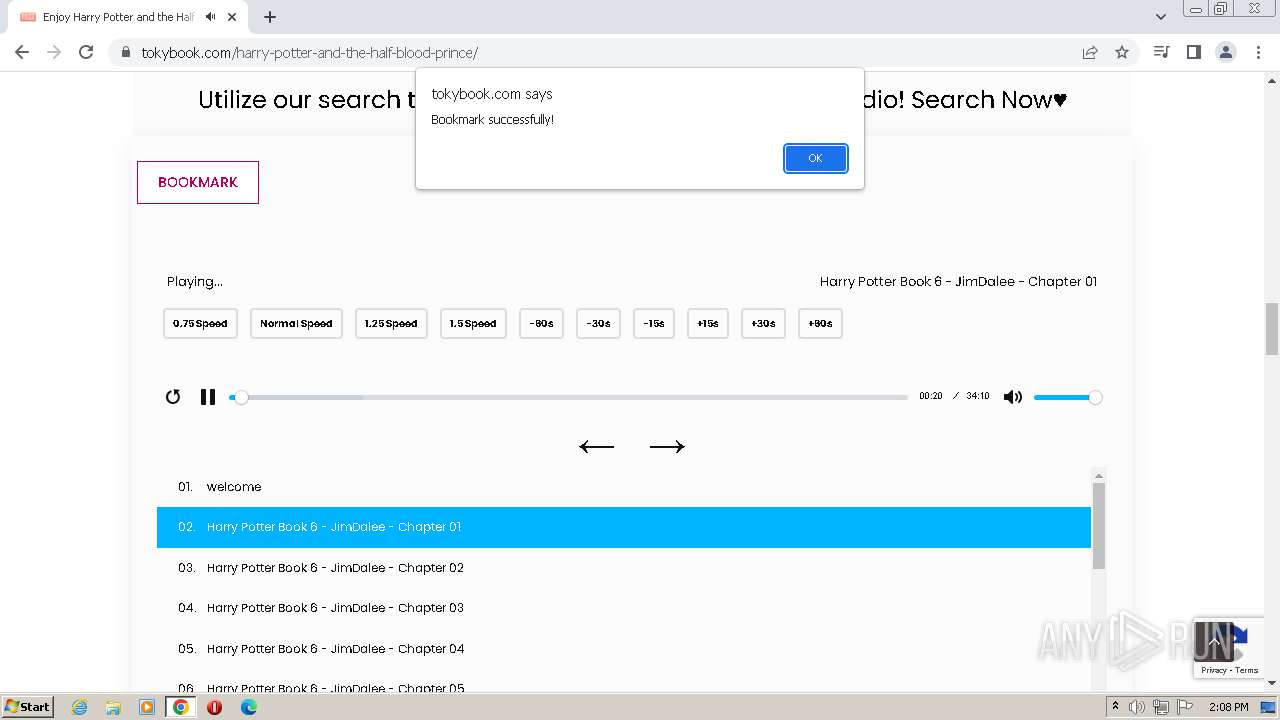The height and width of the screenshot is (720, 1280).
Task: Open Edge icon in taskbar
Action: point(248,707)
